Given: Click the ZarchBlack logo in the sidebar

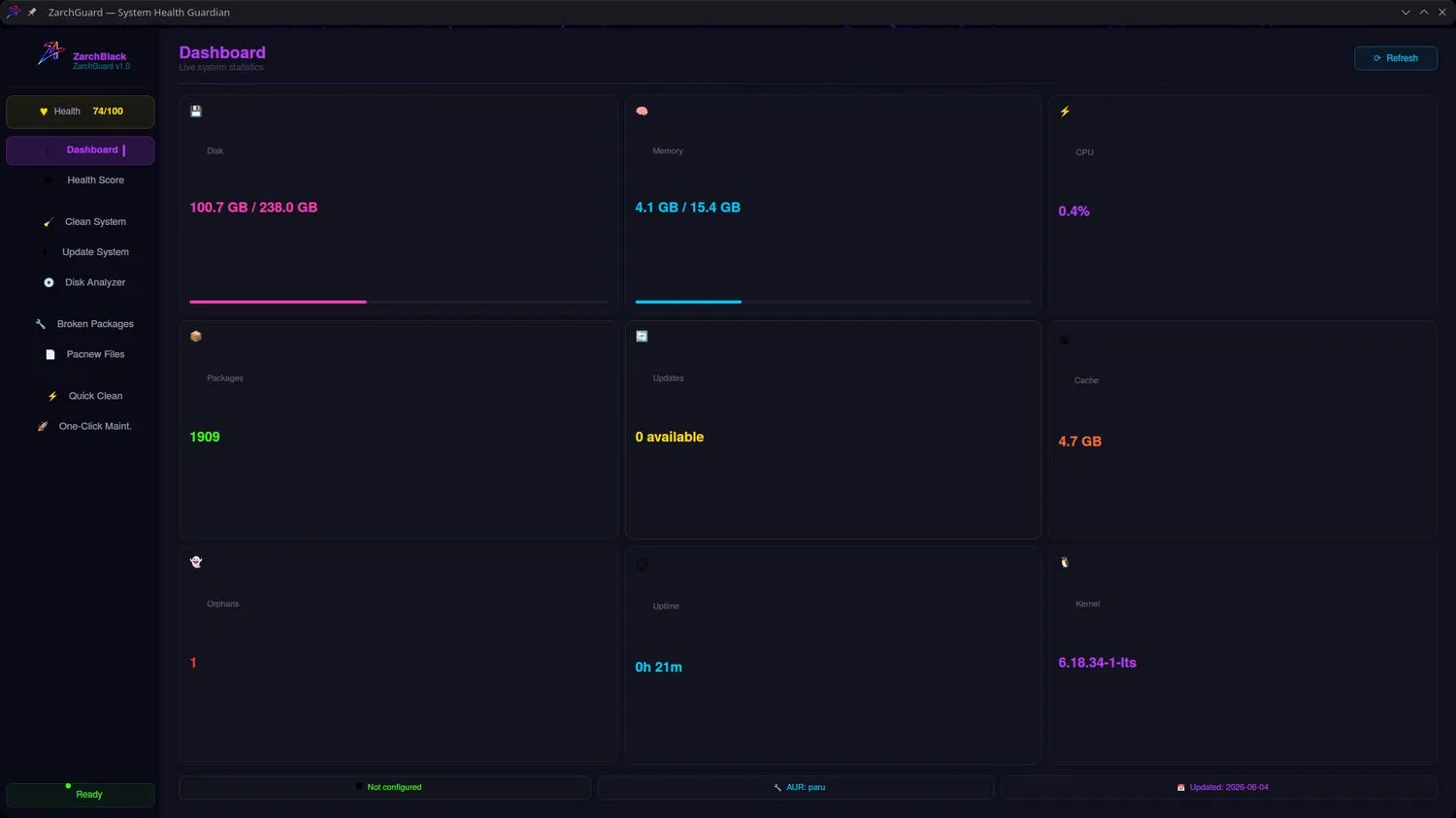Looking at the screenshot, I should (x=50, y=54).
